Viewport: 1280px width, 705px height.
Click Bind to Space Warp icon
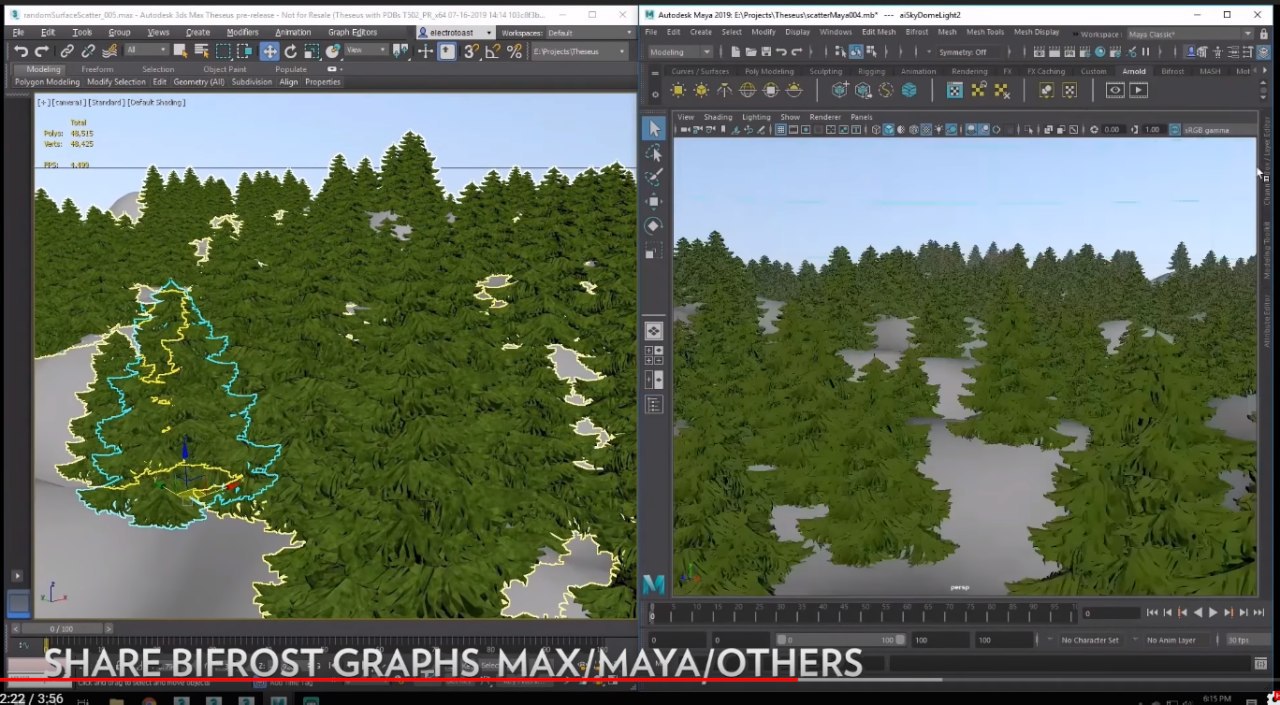[109, 52]
